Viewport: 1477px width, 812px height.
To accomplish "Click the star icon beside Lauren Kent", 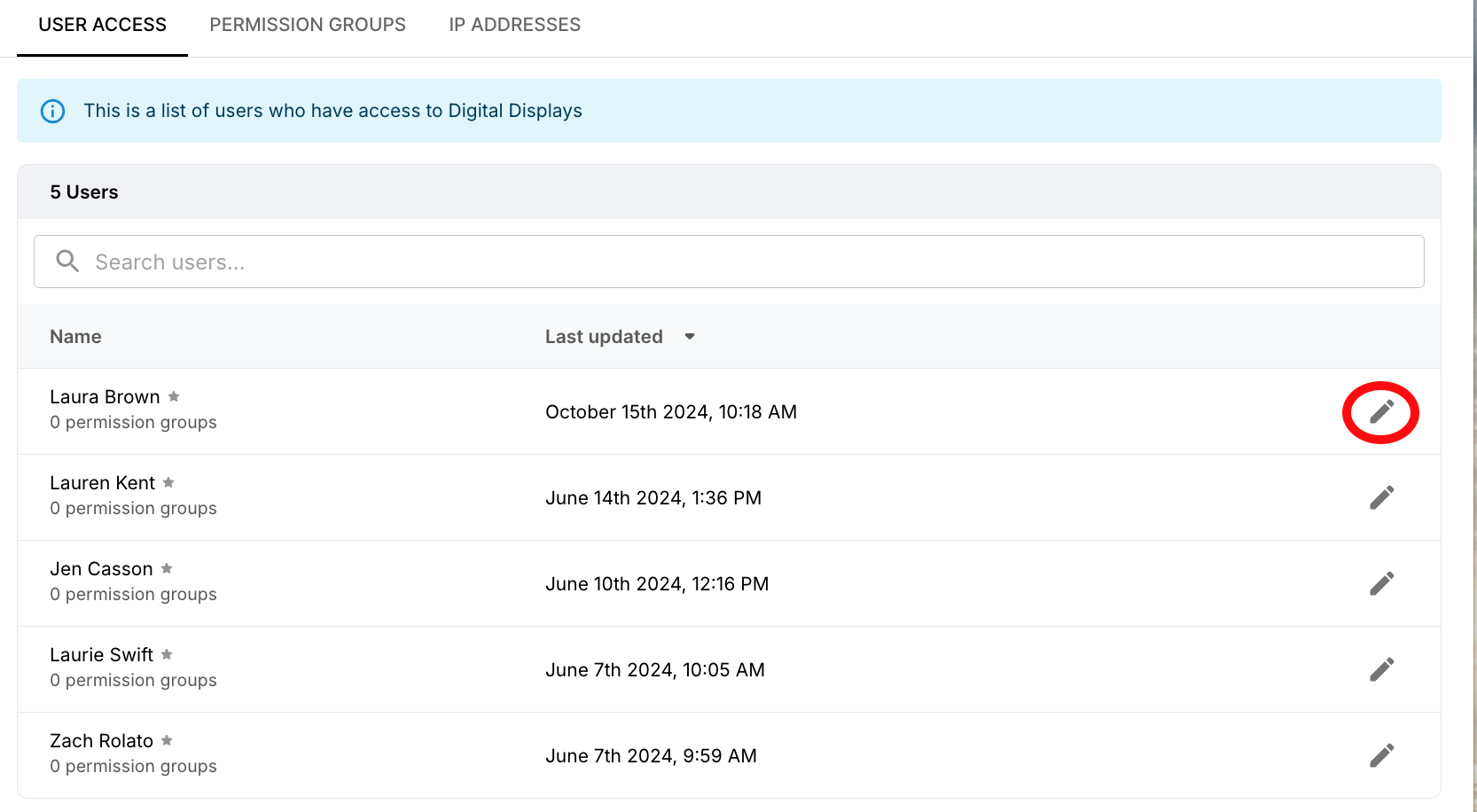I will (x=168, y=482).
